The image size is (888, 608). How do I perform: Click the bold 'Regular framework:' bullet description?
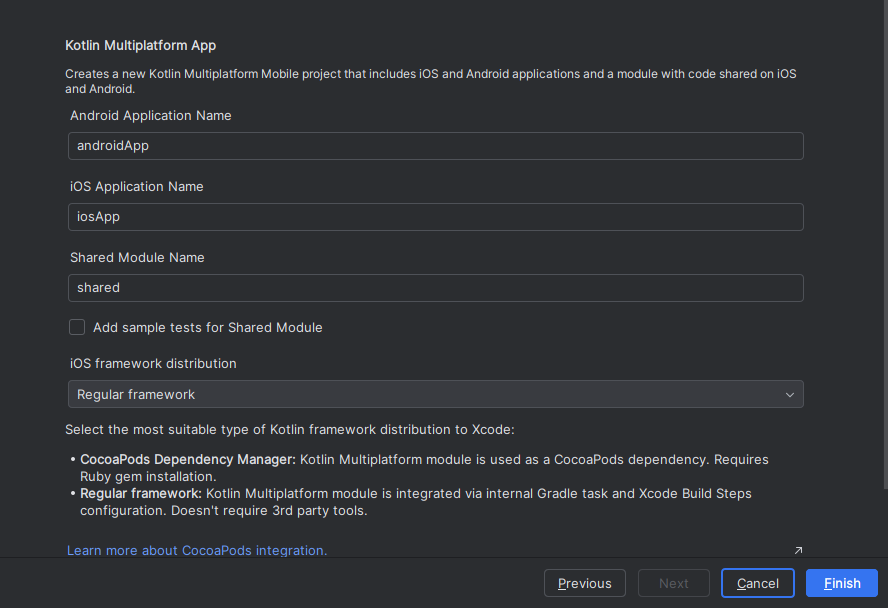(x=141, y=494)
